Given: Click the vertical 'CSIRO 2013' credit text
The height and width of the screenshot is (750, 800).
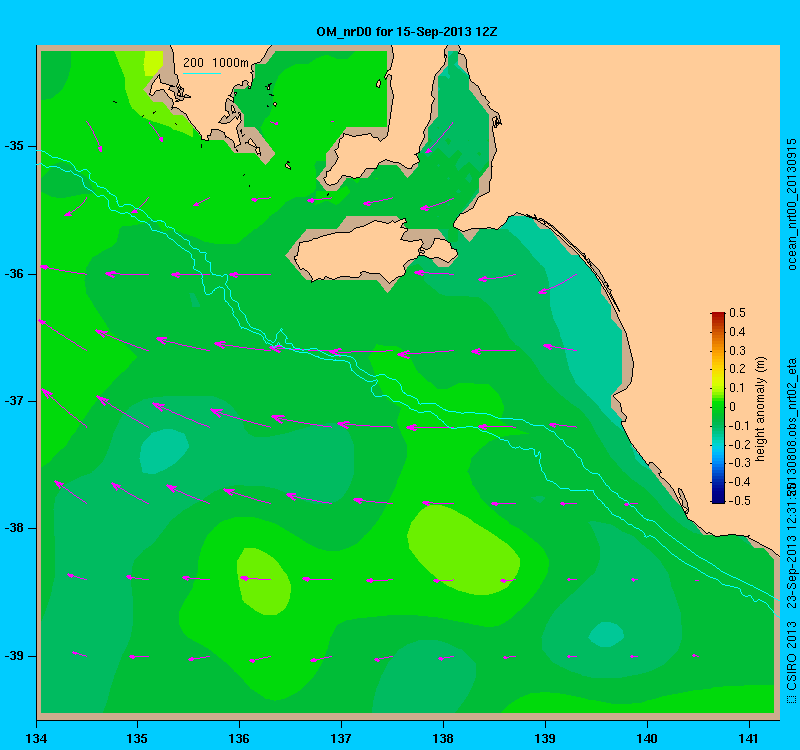Looking at the screenshot, I should point(792,655).
